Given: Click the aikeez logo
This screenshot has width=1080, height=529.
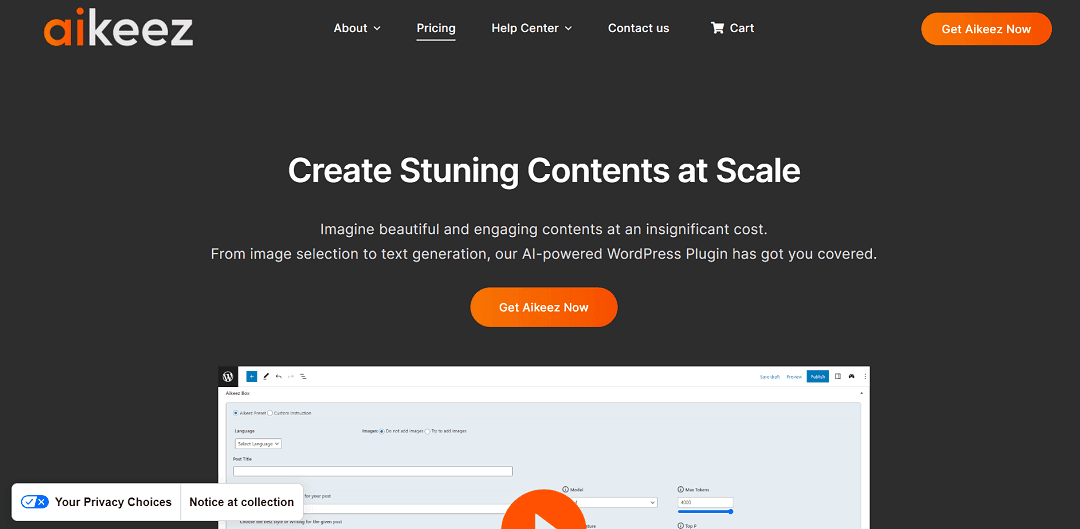Looking at the screenshot, I should [118, 30].
